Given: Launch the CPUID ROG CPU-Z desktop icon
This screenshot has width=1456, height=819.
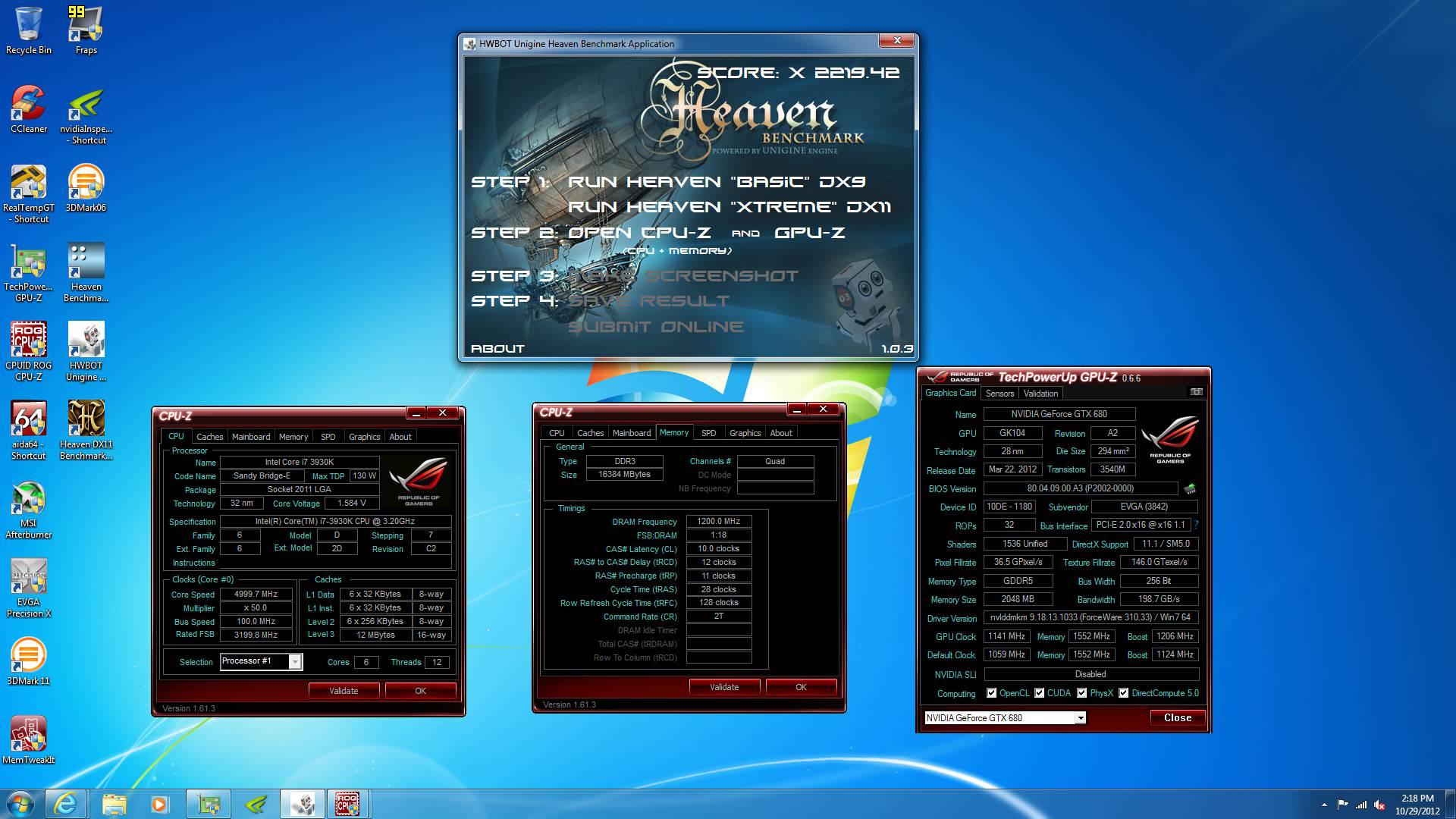Looking at the screenshot, I should [29, 352].
